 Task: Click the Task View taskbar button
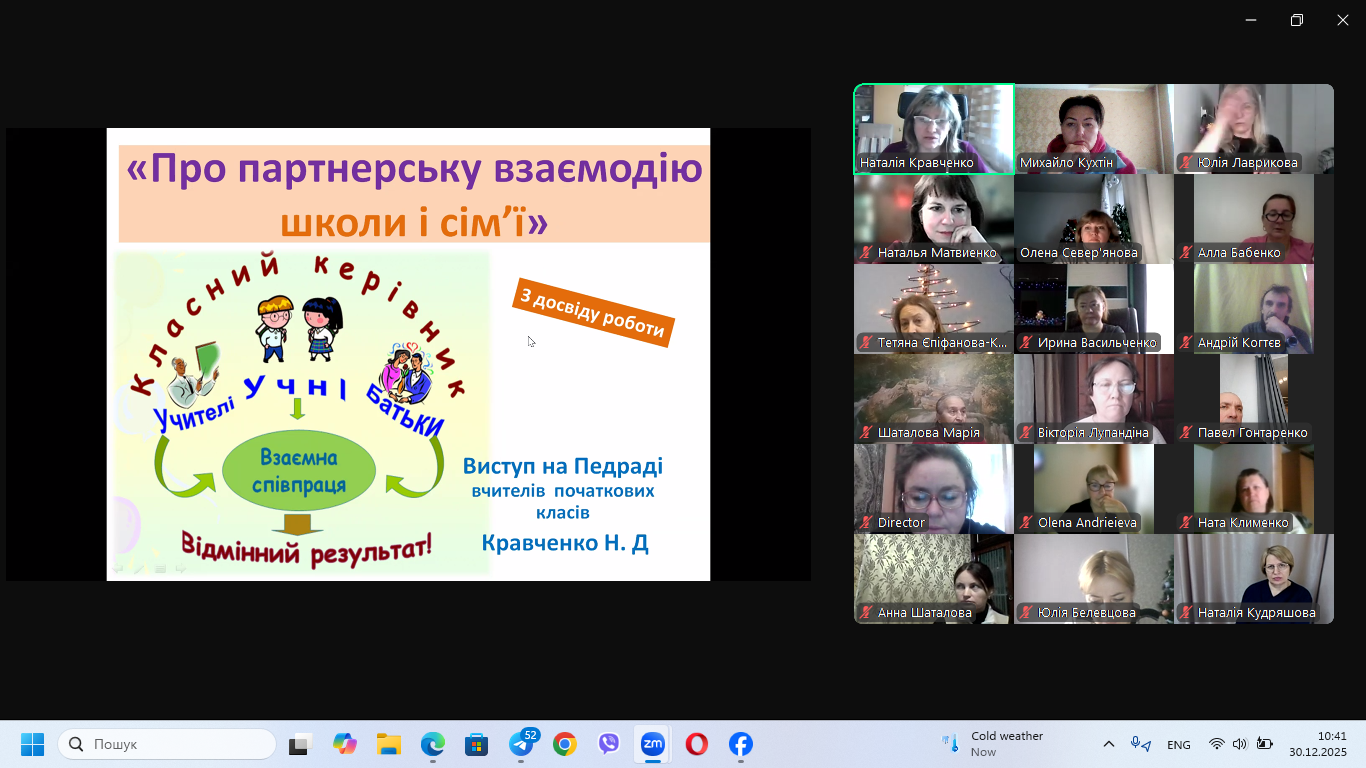(x=301, y=744)
